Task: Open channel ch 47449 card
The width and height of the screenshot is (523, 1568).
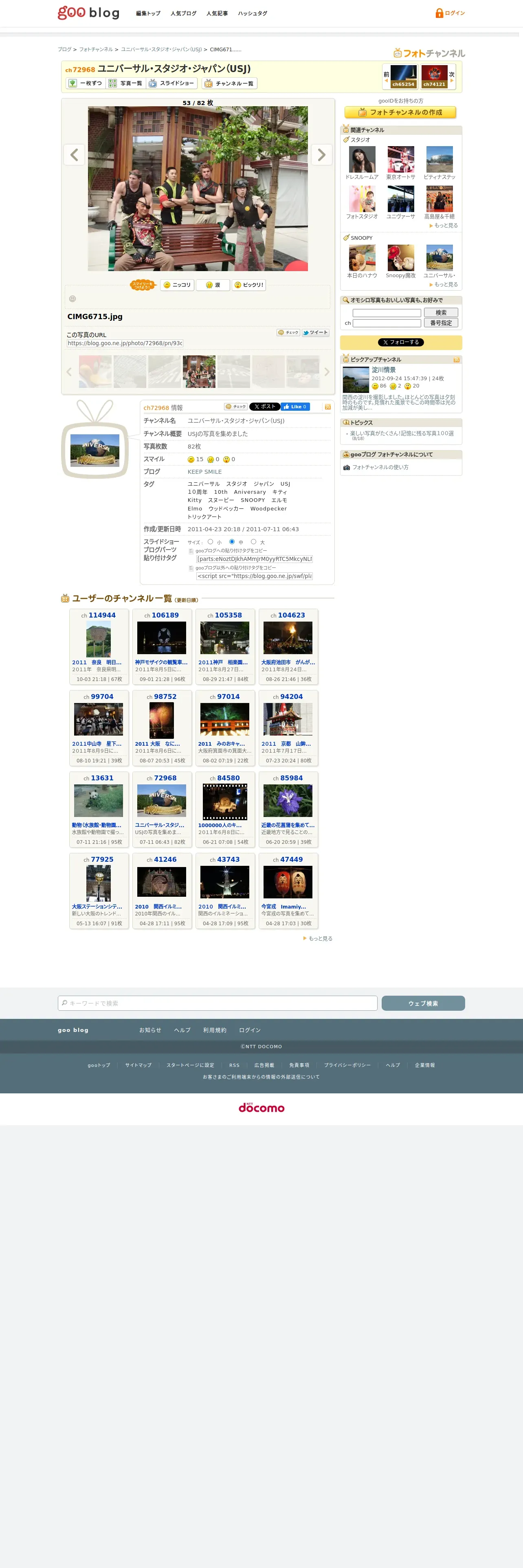Action: click(288, 891)
